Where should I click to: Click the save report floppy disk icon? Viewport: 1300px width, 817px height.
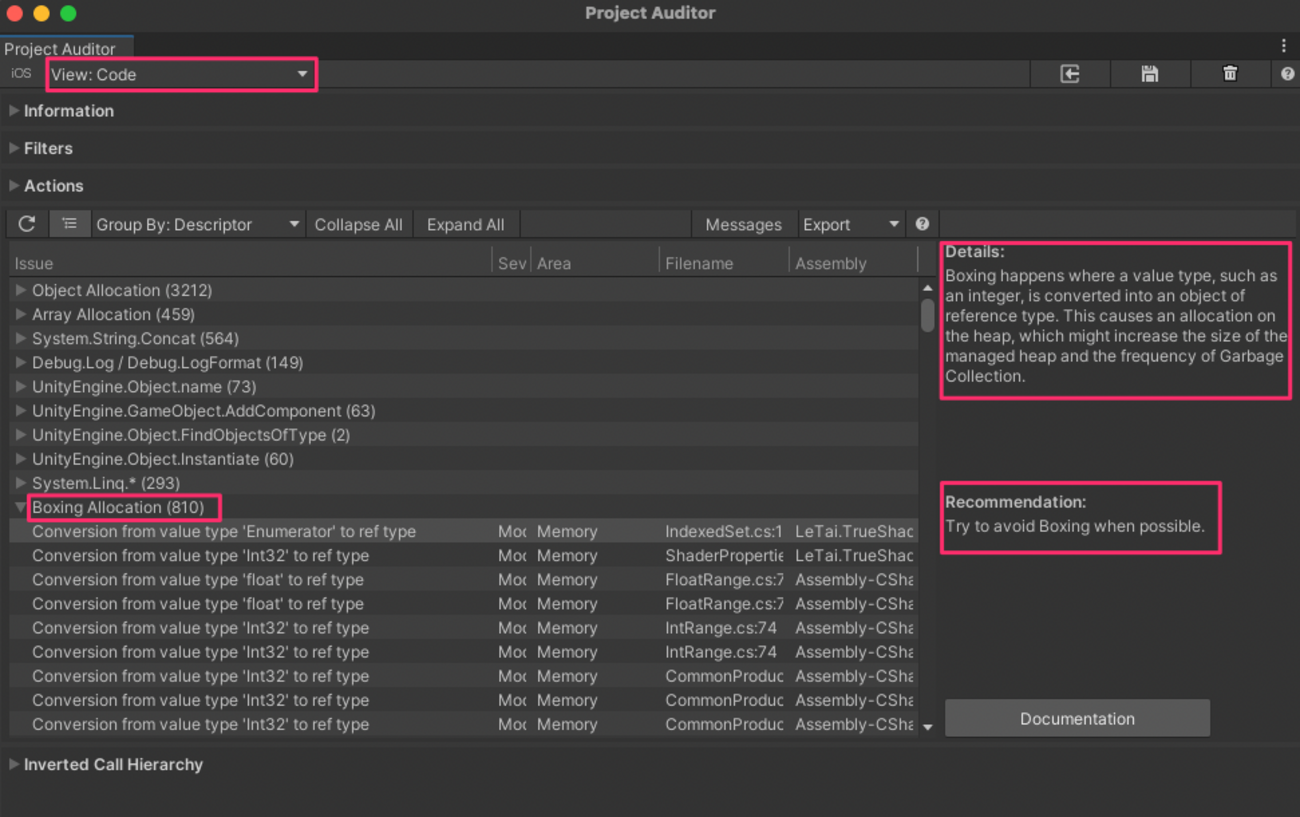coord(1150,74)
